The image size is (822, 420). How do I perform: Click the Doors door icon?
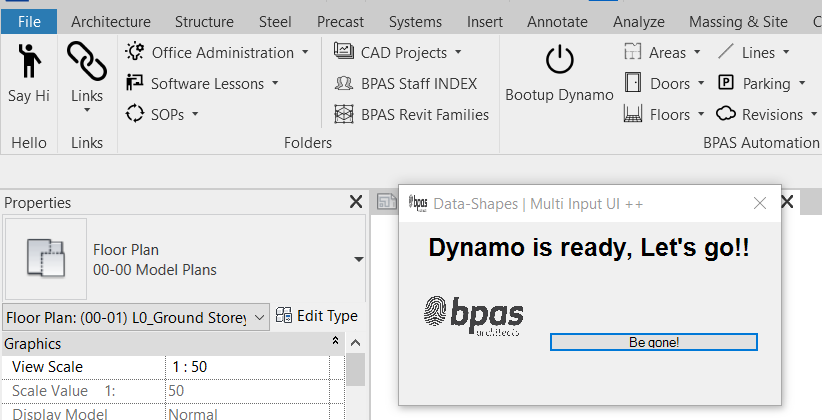(633, 83)
